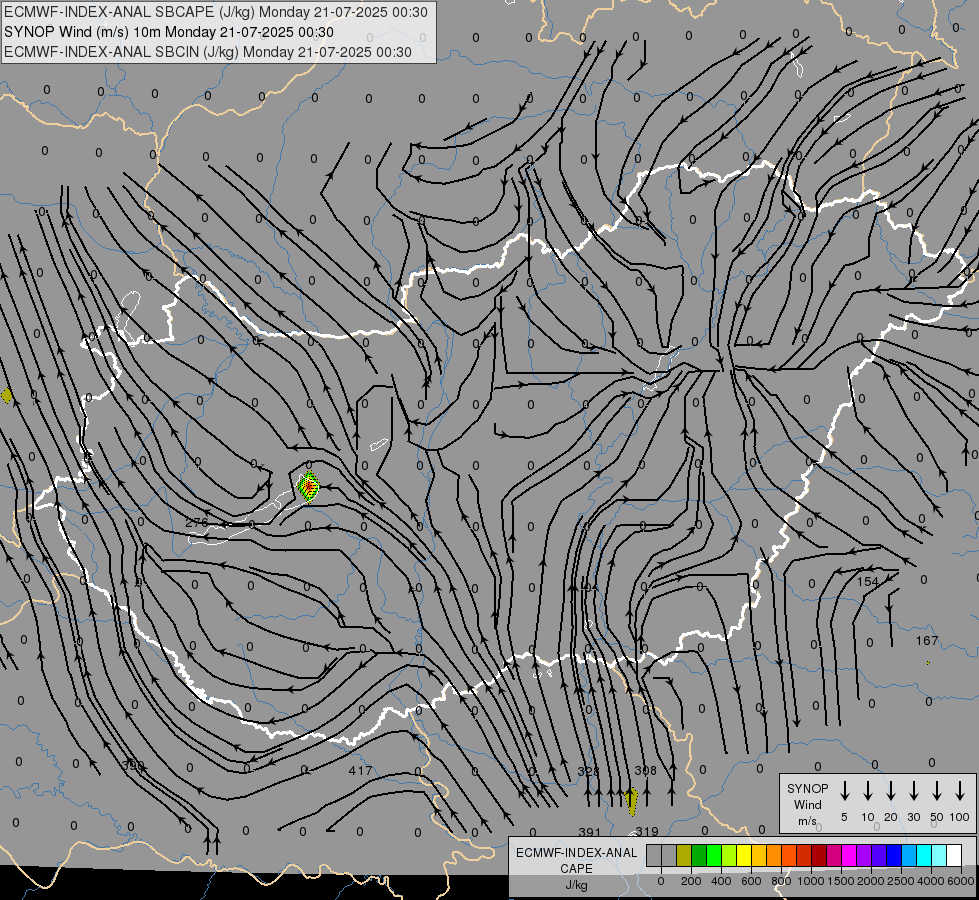
Task: Click the 30 m/s wind arrow in legend
Action: coord(914,791)
